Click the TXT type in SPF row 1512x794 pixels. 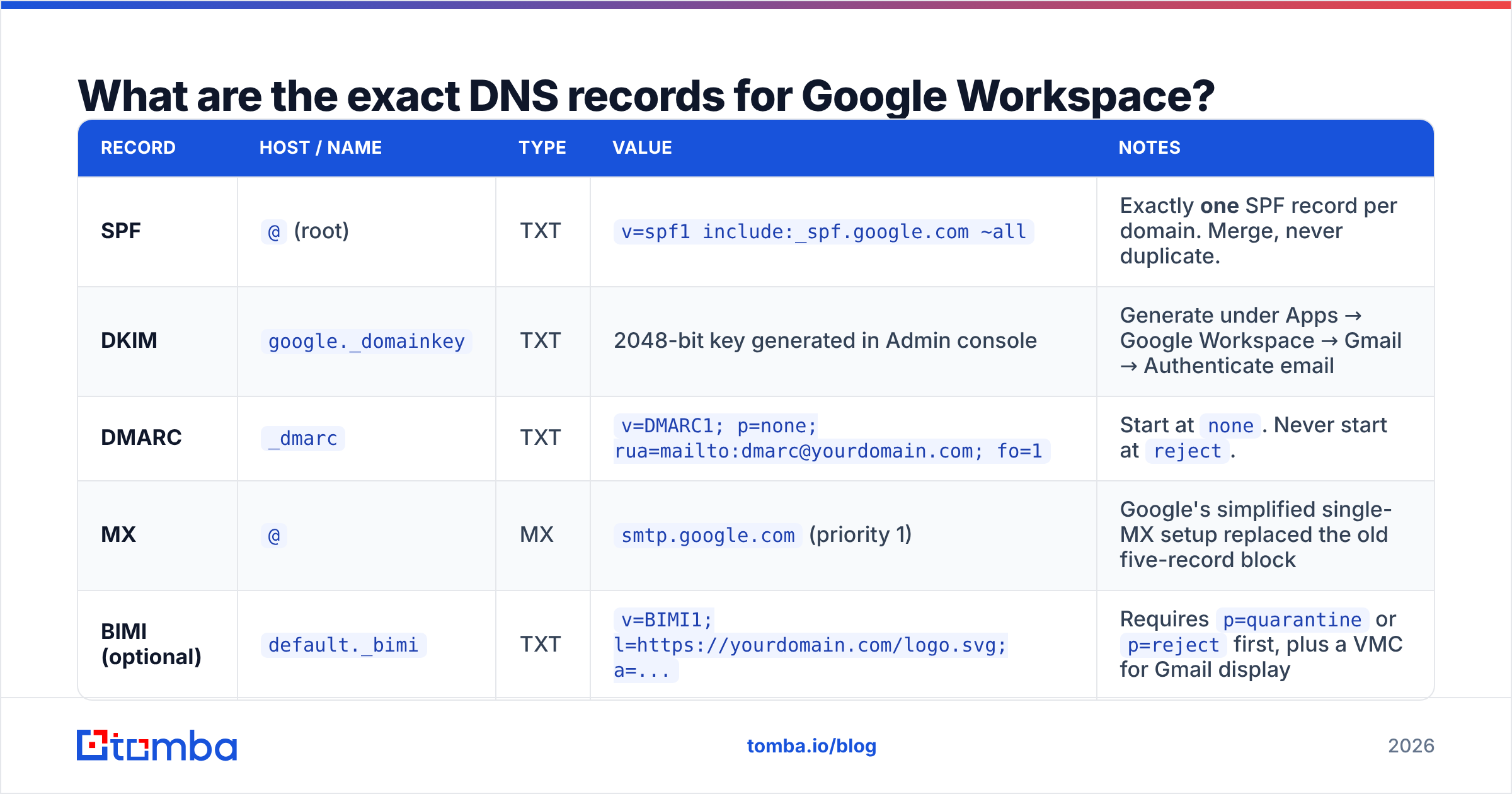(541, 231)
